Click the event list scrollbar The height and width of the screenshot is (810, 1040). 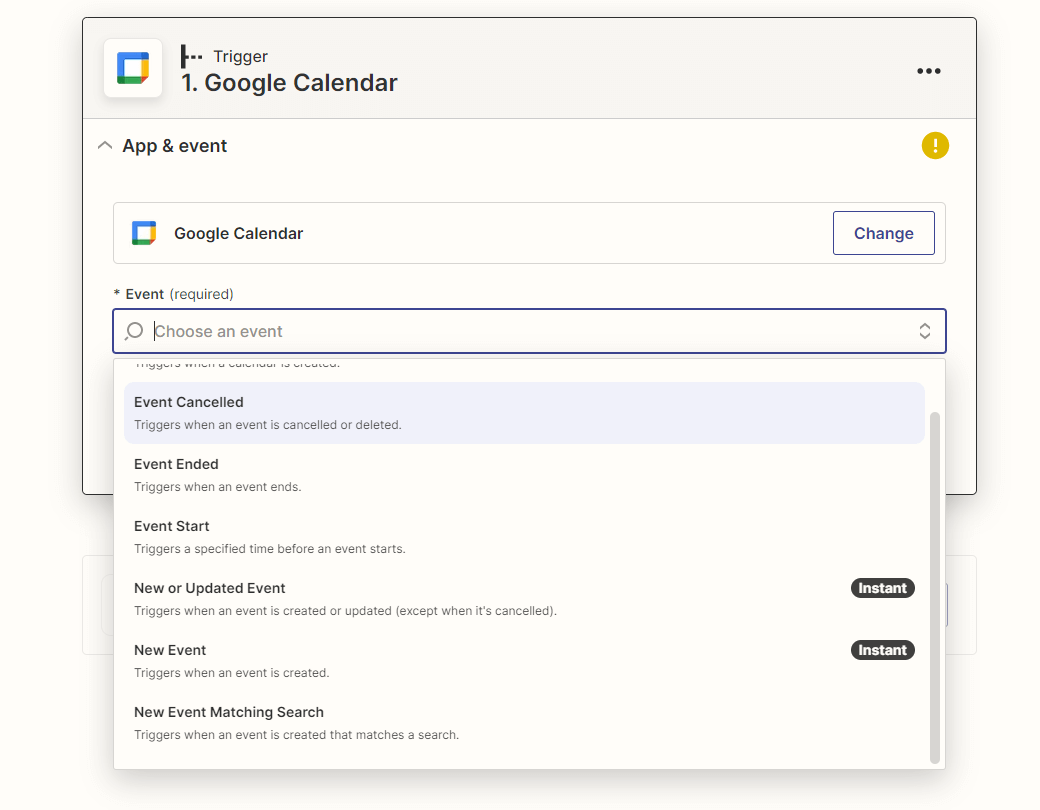click(x=935, y=588)
